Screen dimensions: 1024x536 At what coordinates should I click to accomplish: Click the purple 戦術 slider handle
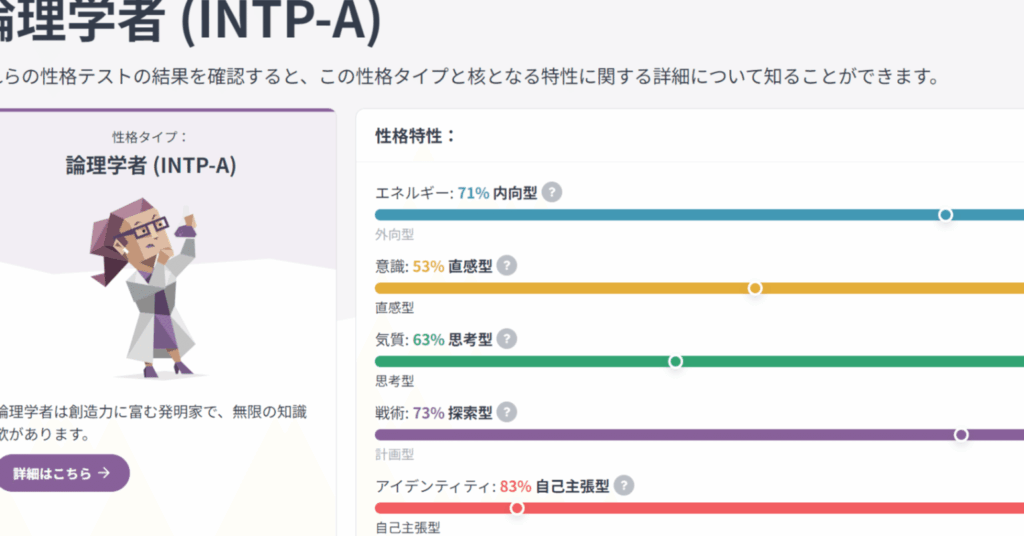[x=961, y=435]
